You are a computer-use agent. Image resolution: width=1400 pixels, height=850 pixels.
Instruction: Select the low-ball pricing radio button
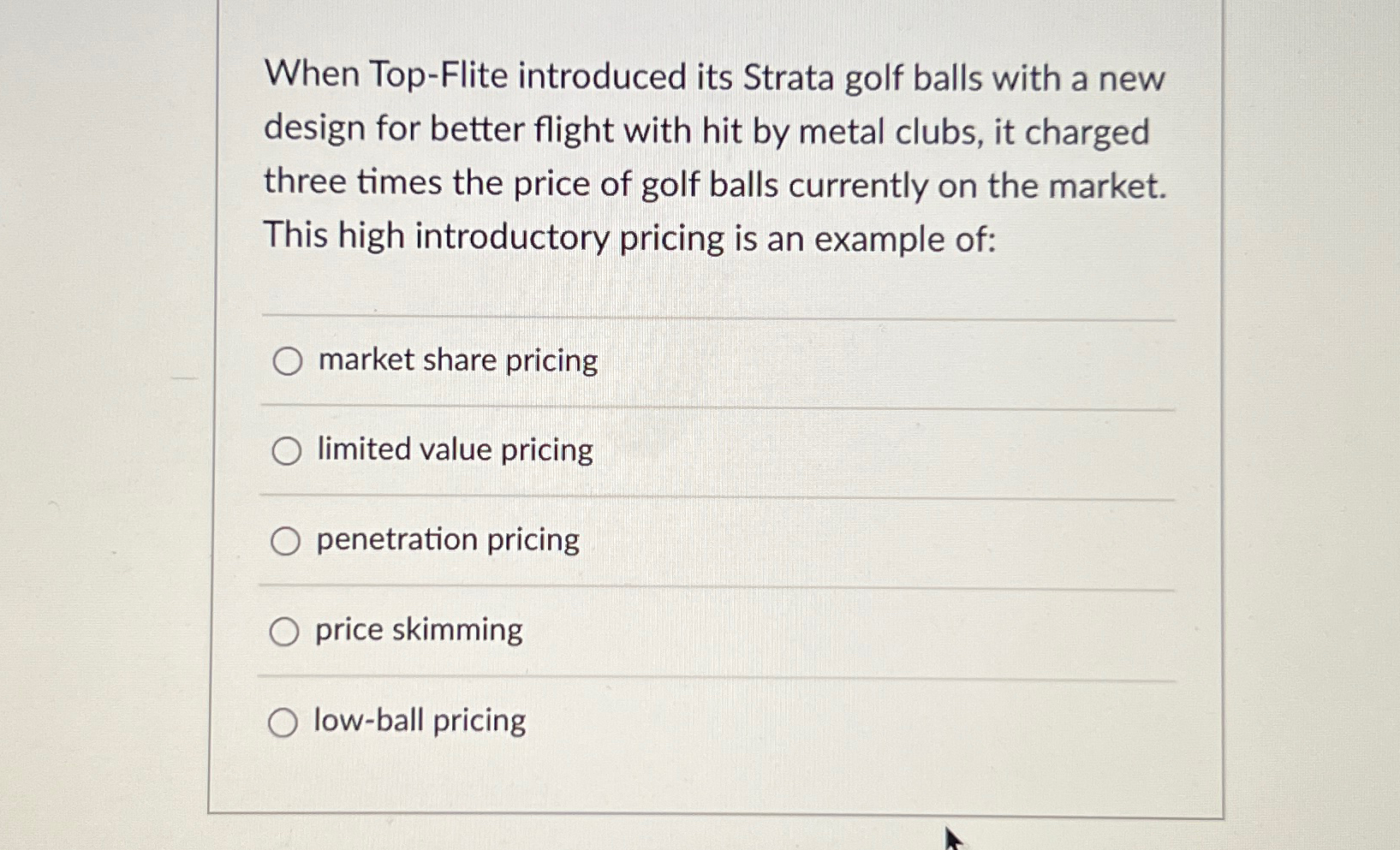283,722
